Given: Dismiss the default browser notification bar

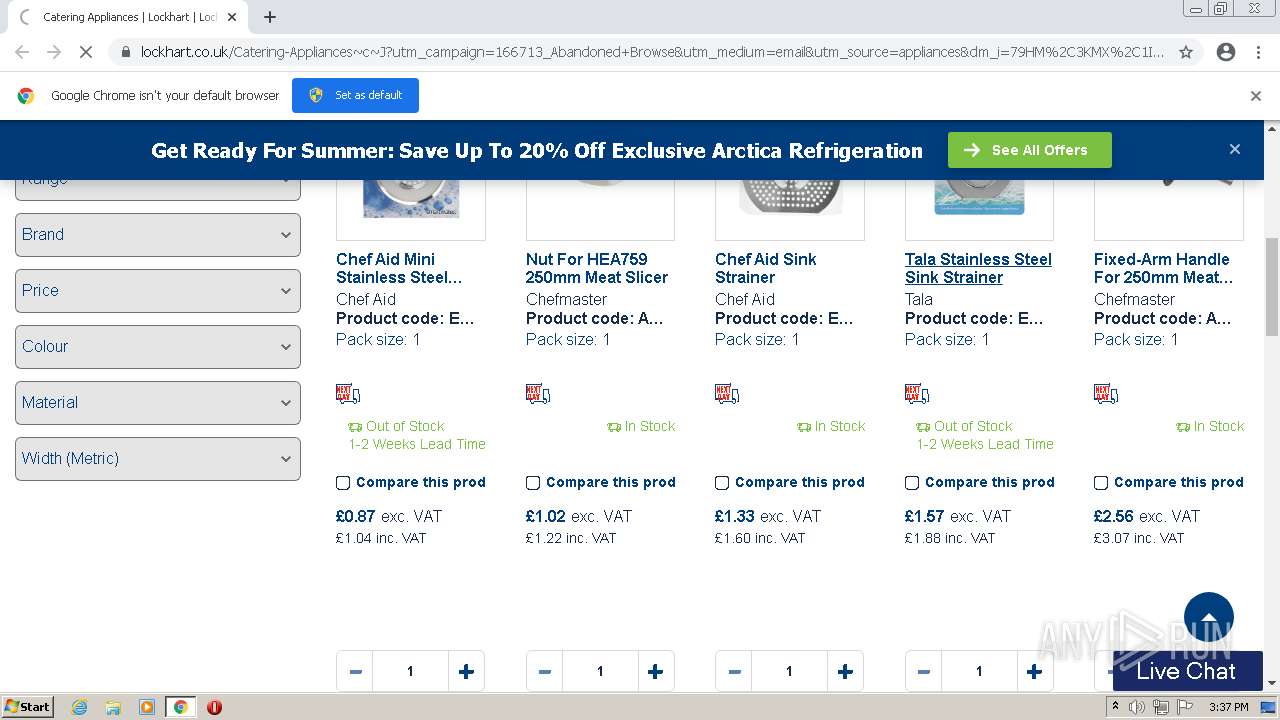Looking at the screenshot, I should click(1256, 96).
